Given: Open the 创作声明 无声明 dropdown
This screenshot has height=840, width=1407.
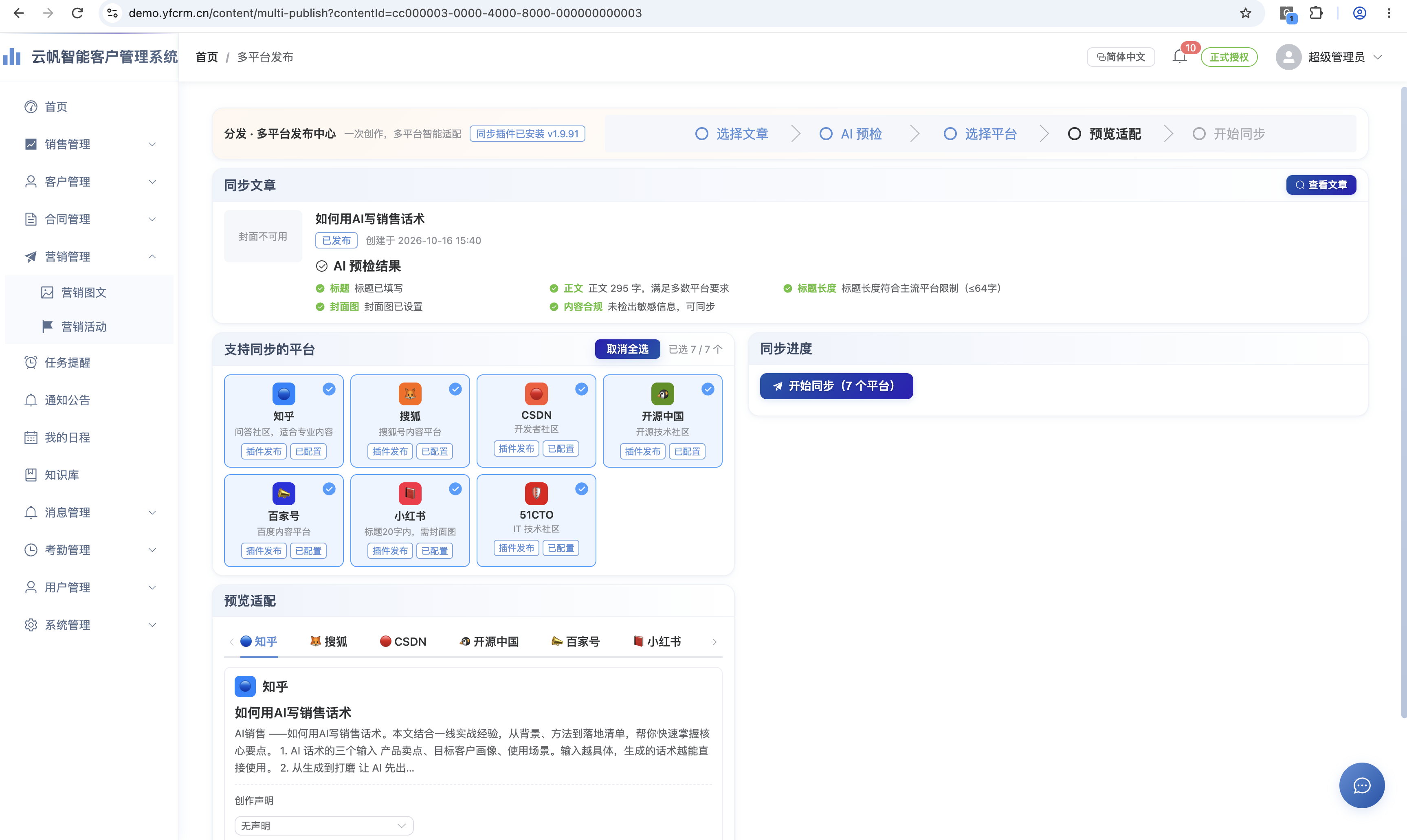Looking at the screenshot, I should coord(324,825).
